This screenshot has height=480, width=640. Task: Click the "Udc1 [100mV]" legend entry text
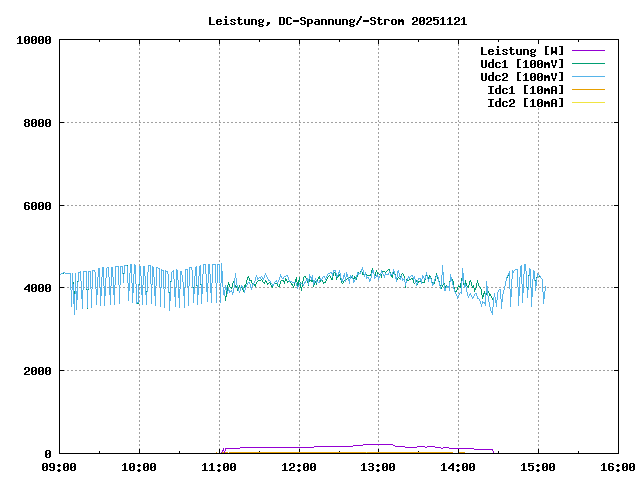click(521, 64)
